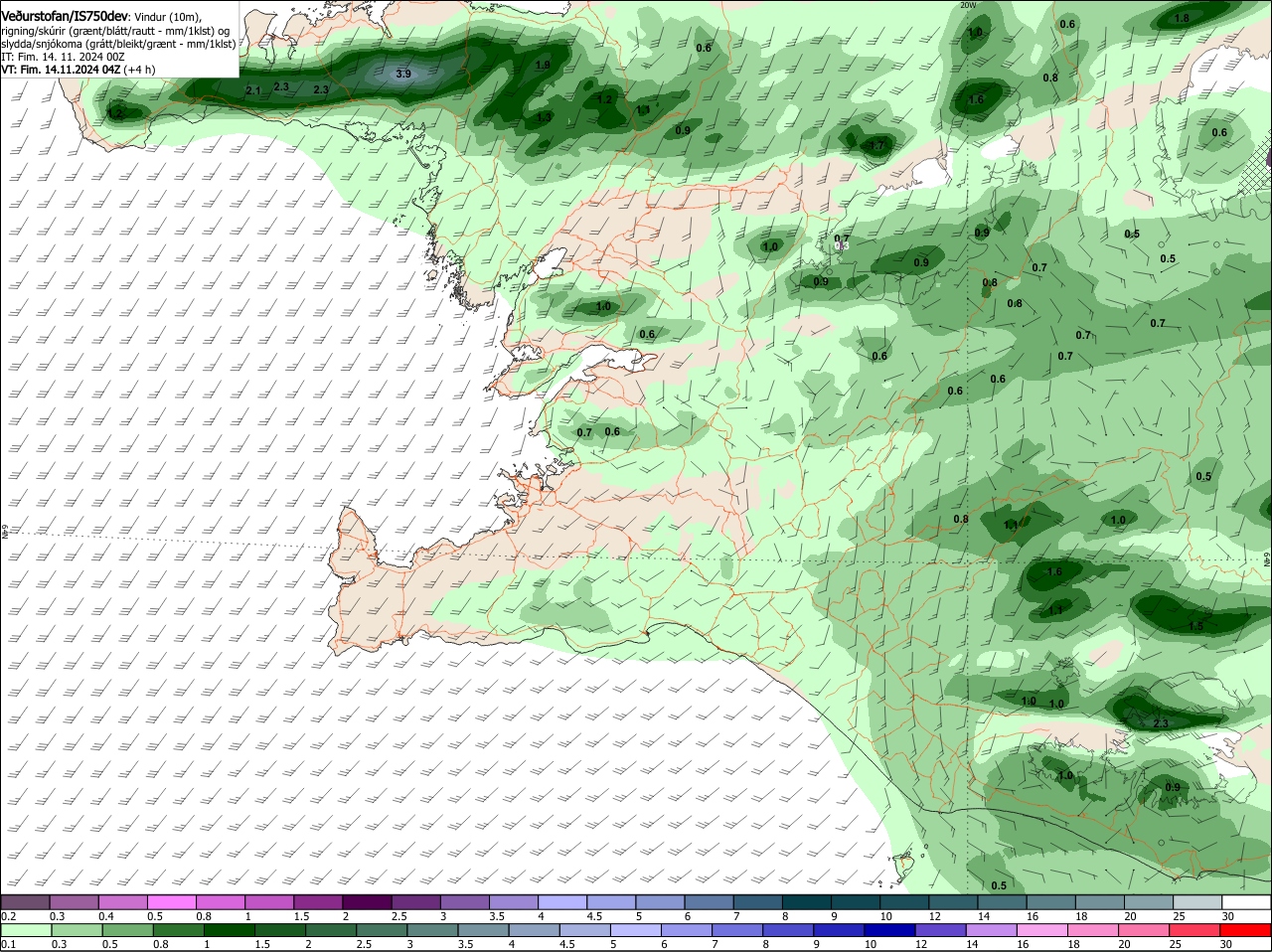The image size is (1272, 952).
Task: Click the 1.8 precipitation value at top right
Action: [x=1182, y=19]
